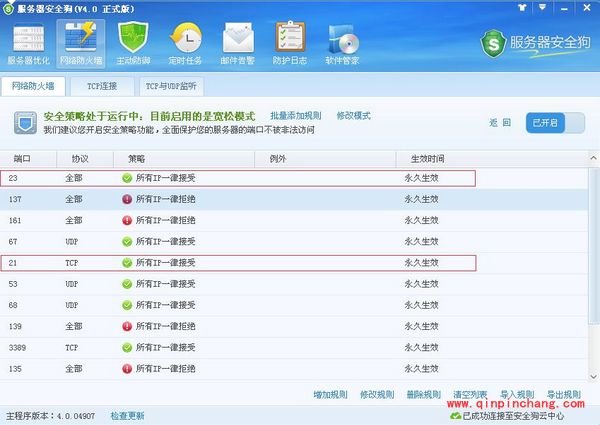Viewport: 600px width, 425px height.
Task: Click TCP protocol in port 21 row
Action: click(x=72, y=263)
